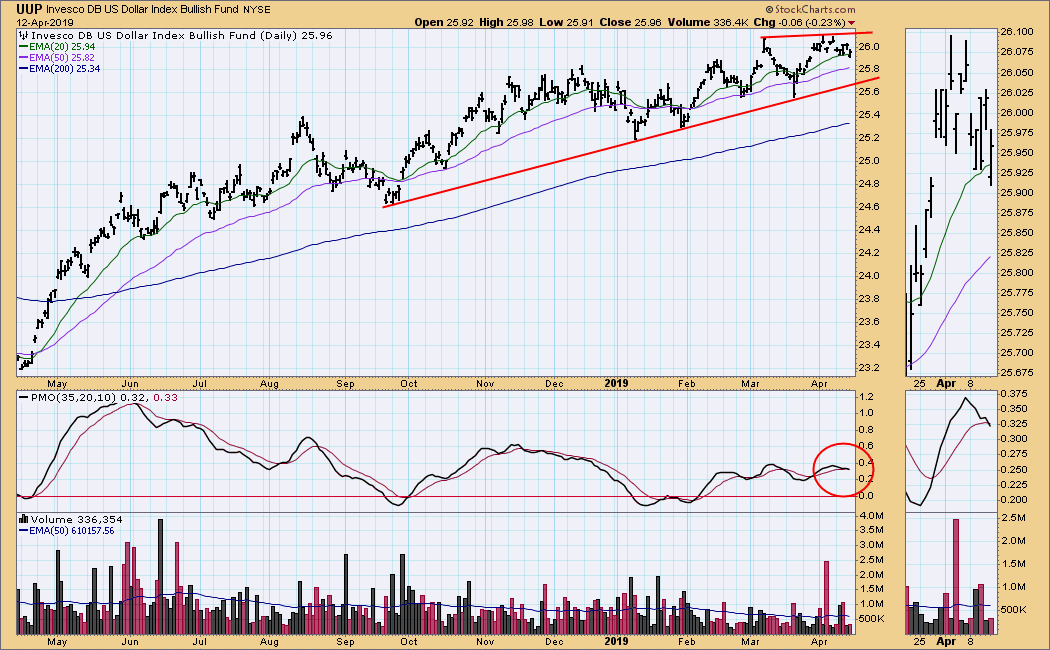Click the 25.6 price axis label
The height and width of the screenshot is (650, 1050).
pos(869,92)
